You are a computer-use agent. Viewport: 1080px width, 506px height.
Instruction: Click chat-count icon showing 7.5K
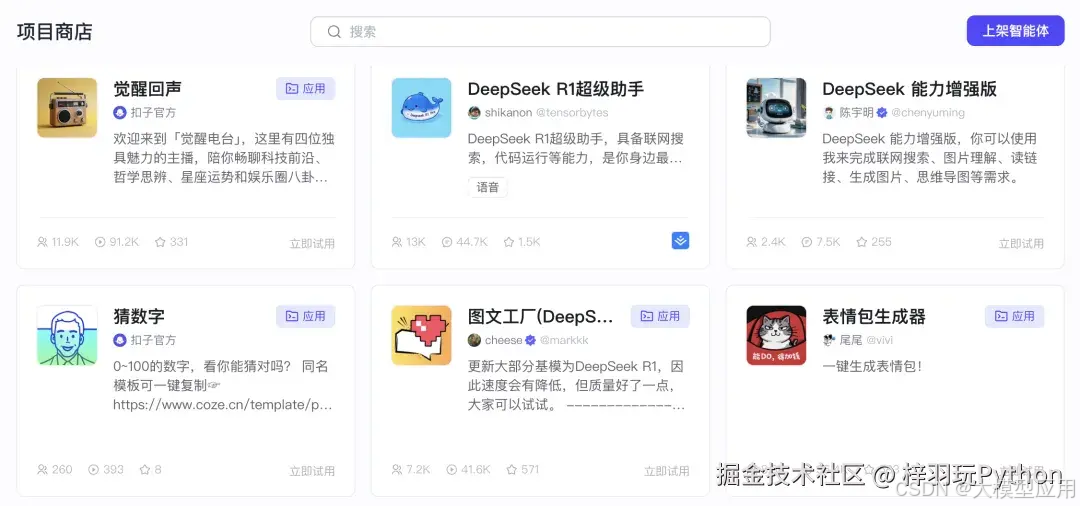coord(807,242)
